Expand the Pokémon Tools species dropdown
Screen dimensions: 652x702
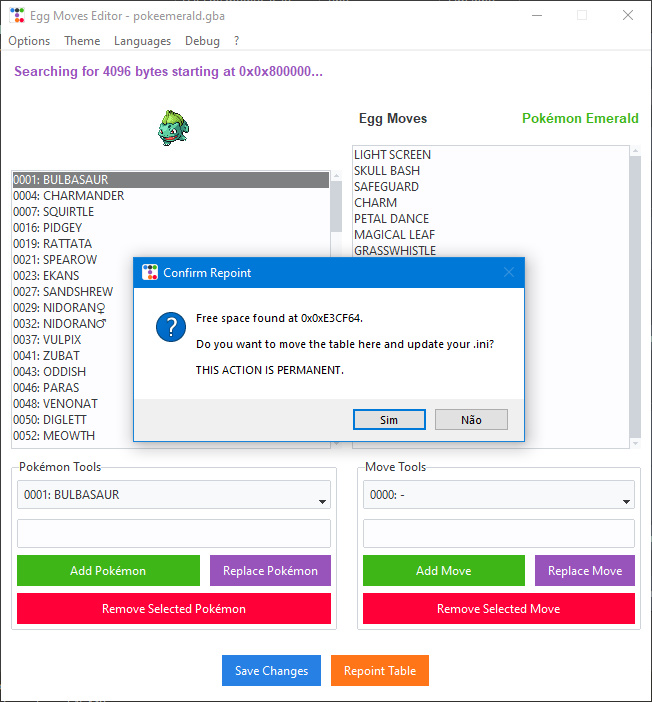tap(174, 495)
